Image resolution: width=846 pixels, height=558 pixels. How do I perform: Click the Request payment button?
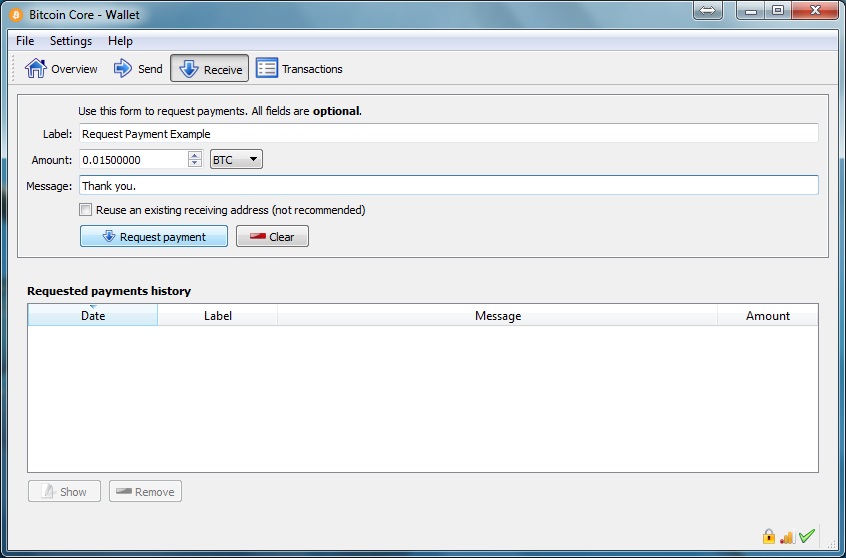(x=154, y=236)
